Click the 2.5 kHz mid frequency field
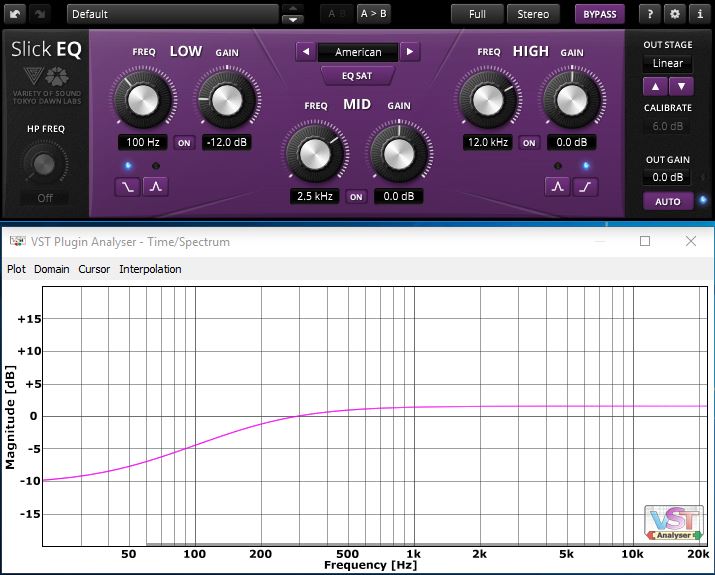The width and height of the screenshot is (715, 575). (x=315, y=197)
